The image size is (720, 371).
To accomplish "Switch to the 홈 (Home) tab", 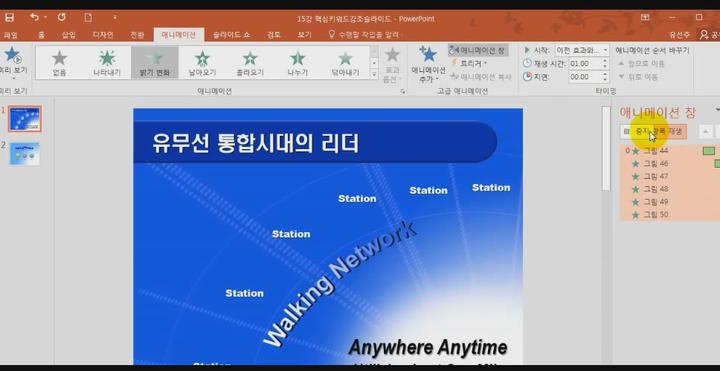I will (x=41, y=34).
